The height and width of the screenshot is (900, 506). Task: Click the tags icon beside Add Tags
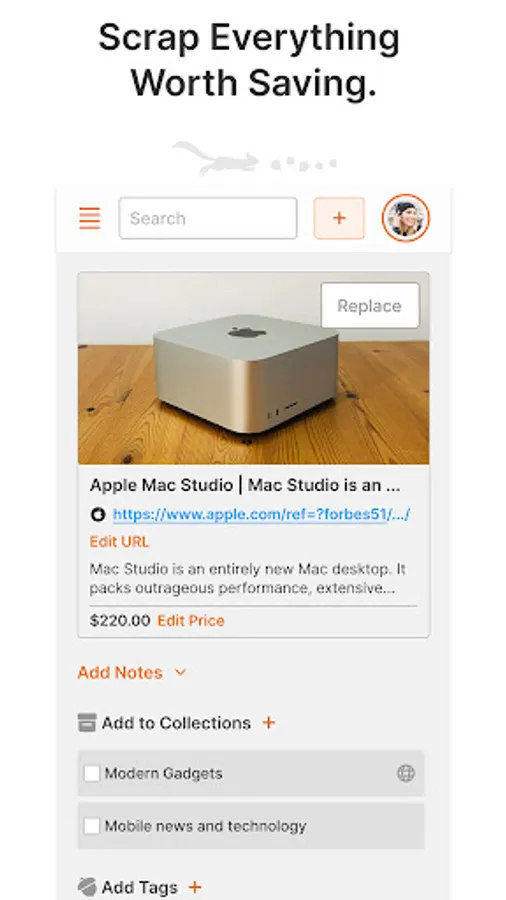pos(87,887)
